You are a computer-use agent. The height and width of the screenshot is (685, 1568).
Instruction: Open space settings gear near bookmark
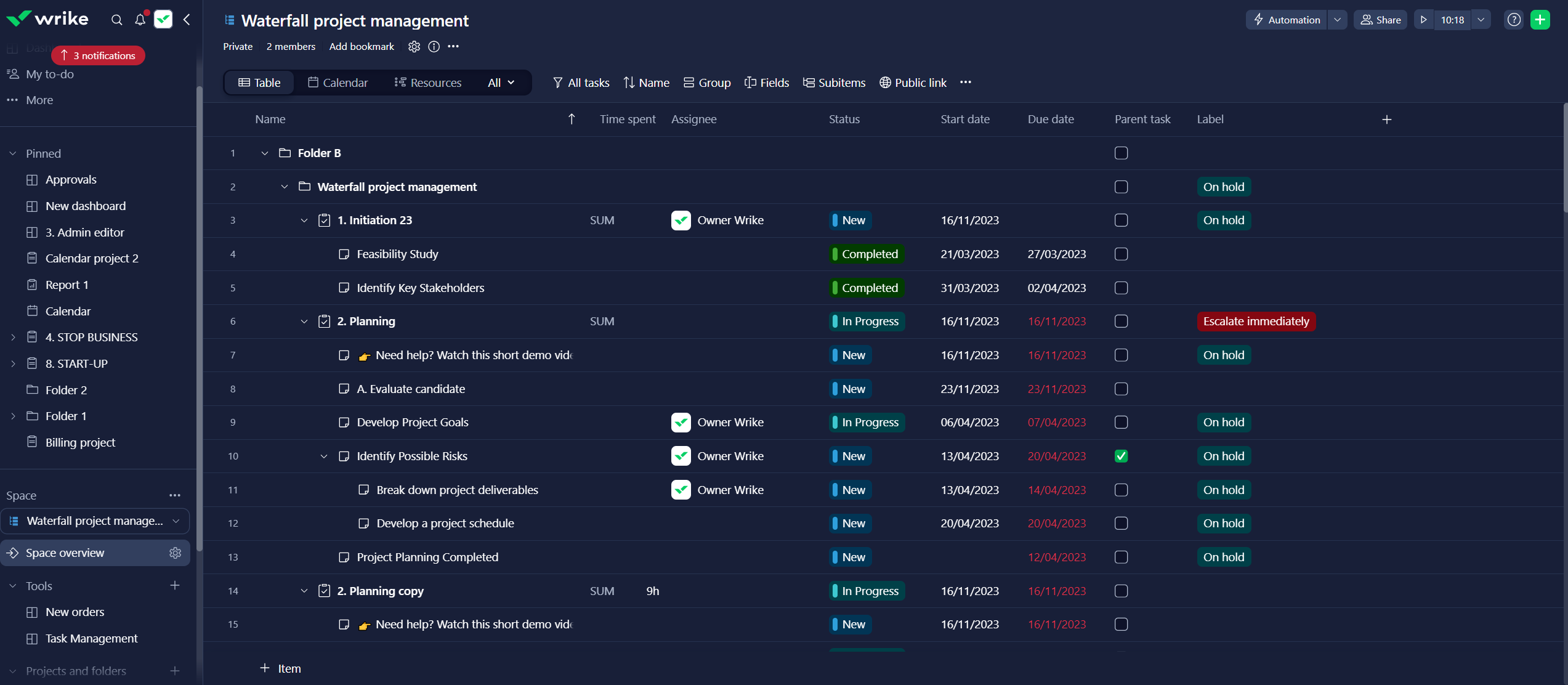pos(414,47)
